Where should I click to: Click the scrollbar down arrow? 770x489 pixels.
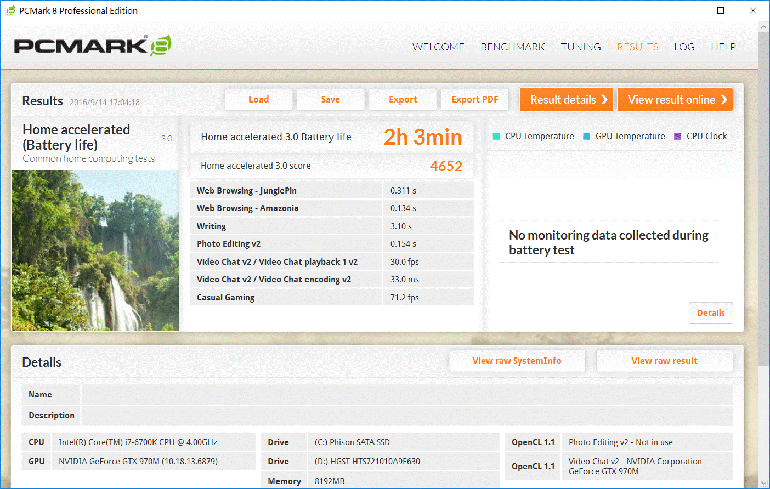pos(764,482)
